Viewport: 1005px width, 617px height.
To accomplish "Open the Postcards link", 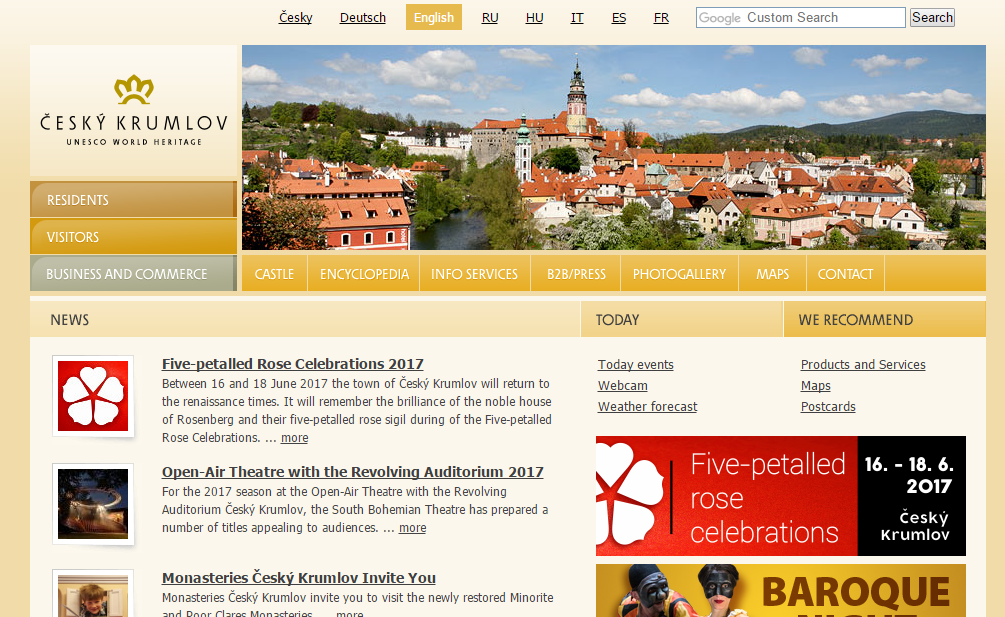I will [x=827, y=407].
